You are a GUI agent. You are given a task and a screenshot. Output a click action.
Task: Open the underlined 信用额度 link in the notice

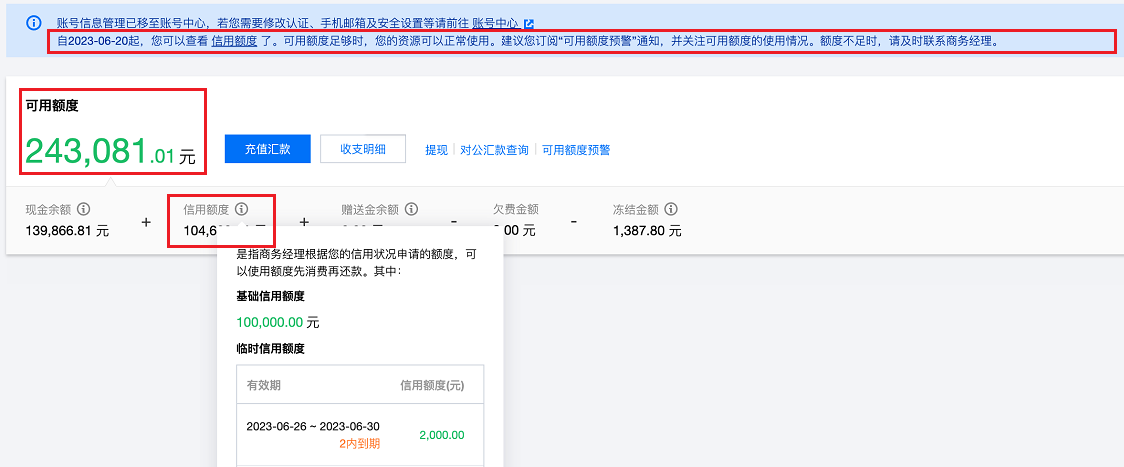tap(234, 42)
